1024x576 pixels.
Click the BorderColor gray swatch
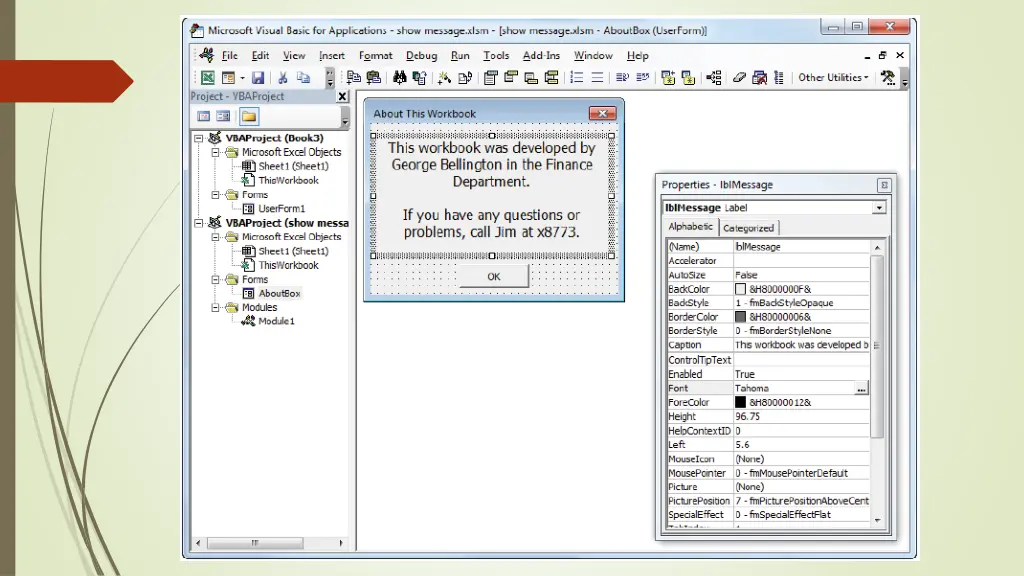[741, 317]
